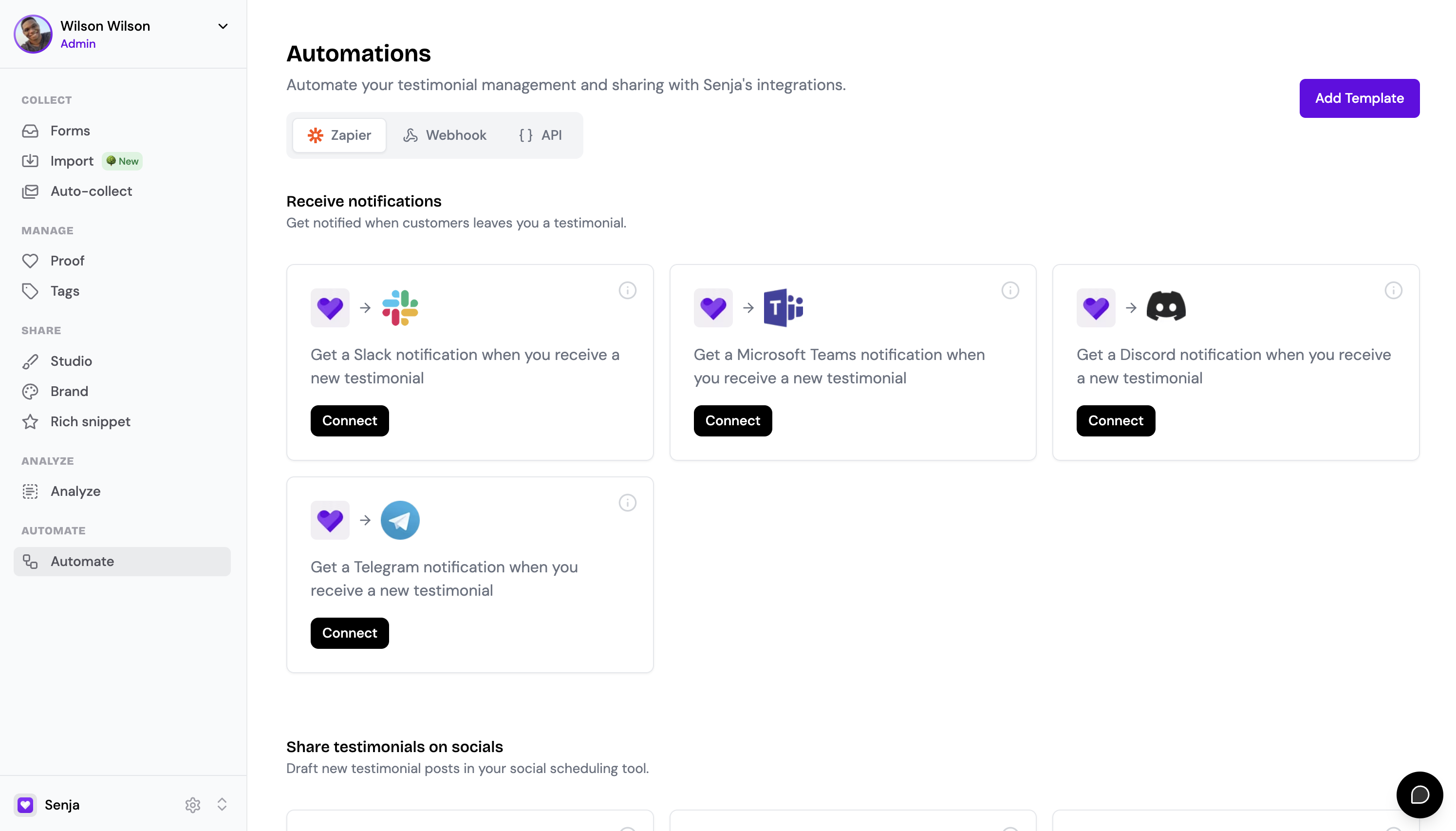Viewport: 1456px width, 831px height.
Task: Connect the Microsoft Teams notification
Action: (x=732, y=421)
